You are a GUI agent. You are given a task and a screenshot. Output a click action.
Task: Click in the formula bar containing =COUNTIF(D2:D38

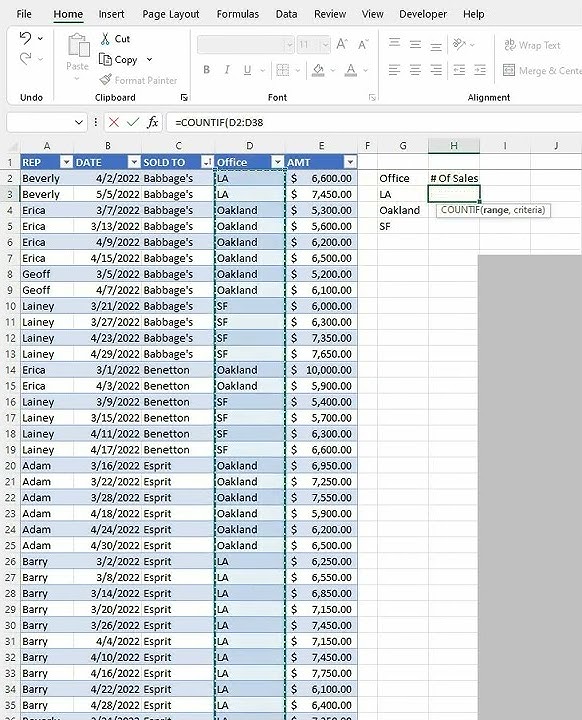(x=373, y=123)
